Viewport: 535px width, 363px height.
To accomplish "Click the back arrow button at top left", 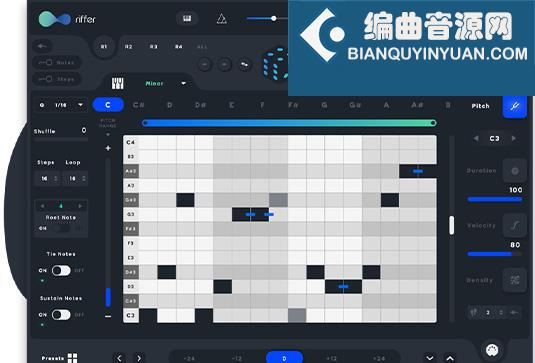I will 42,46.
